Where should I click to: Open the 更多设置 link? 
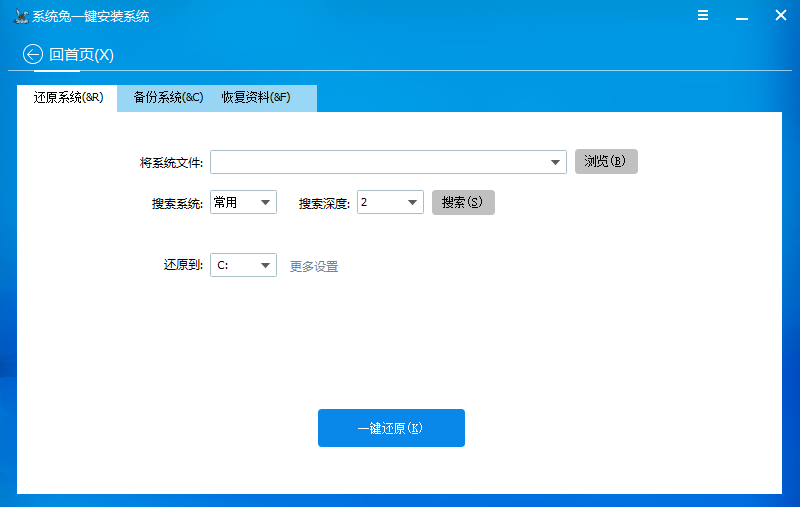click(314, 266)
